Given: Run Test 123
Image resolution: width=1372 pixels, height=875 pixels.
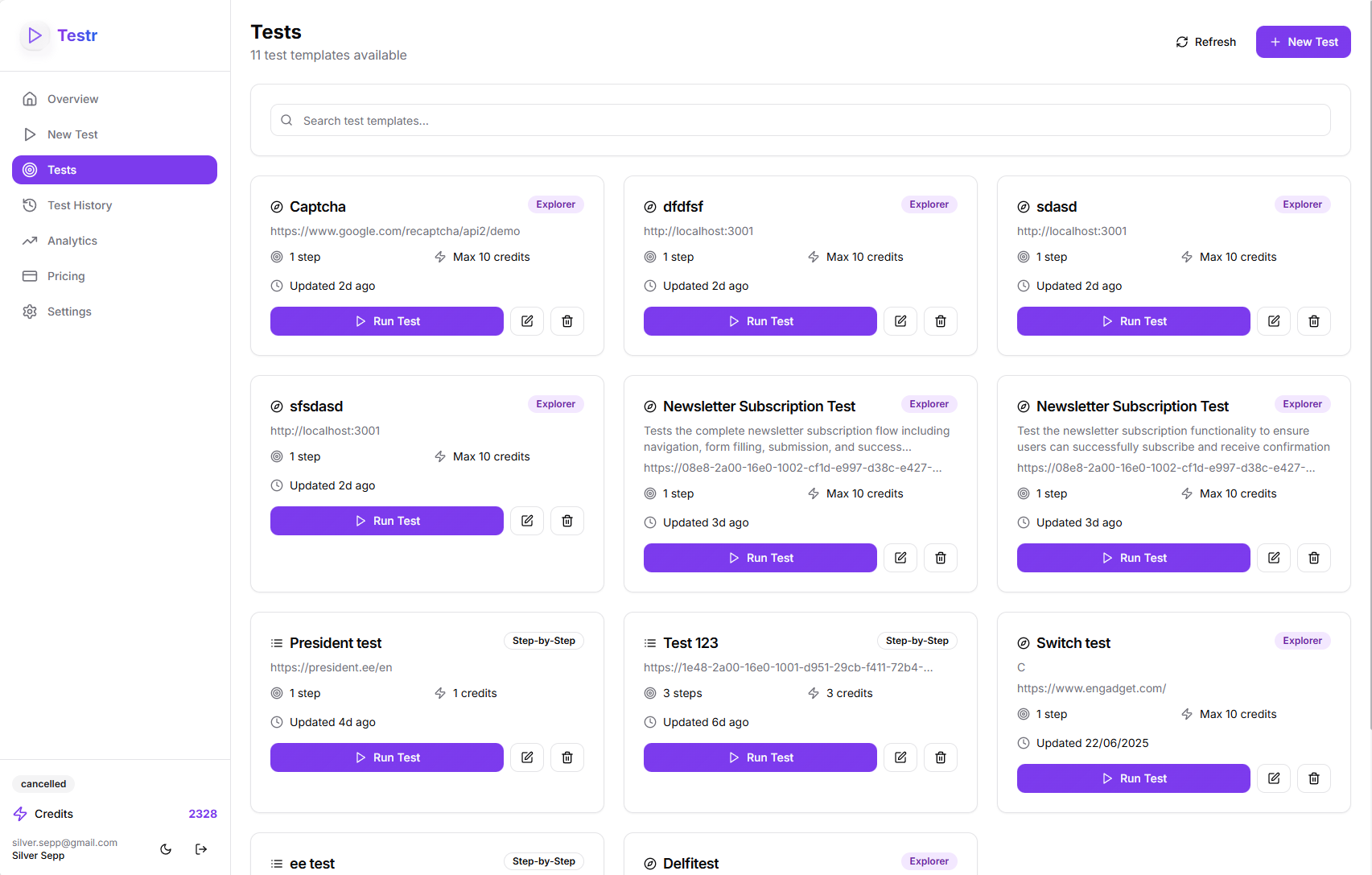Looking at the screenshot, I should point(760,757).
